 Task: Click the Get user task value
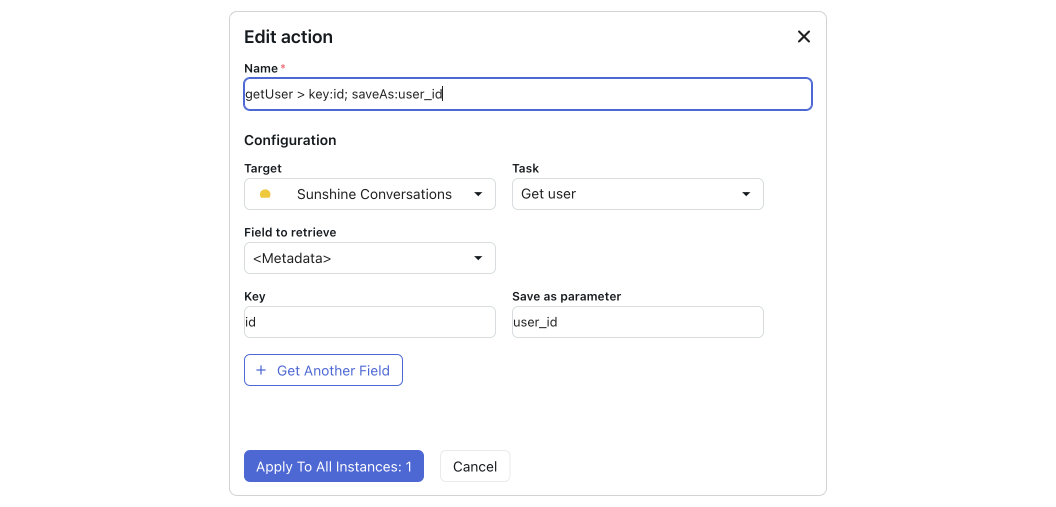point(549,194)
